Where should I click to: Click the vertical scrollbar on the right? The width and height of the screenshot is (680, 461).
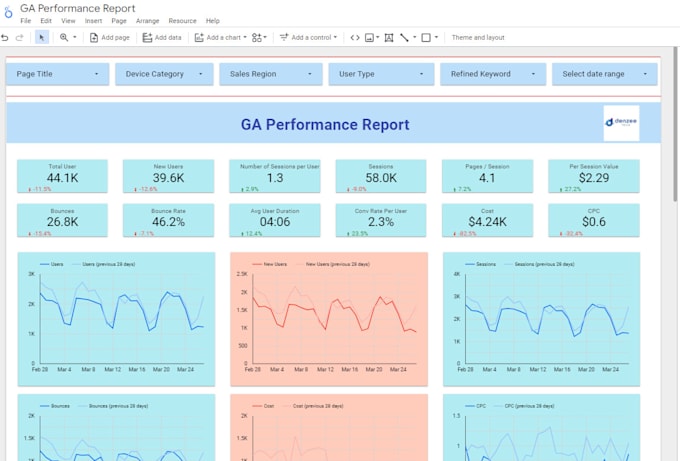tap(676, 124)
